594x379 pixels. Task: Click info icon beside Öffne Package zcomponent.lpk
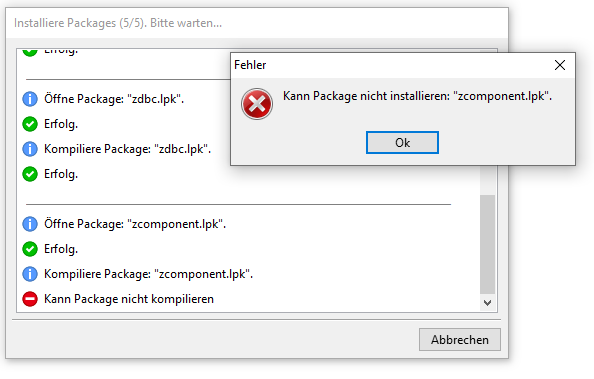click(30, 224)
